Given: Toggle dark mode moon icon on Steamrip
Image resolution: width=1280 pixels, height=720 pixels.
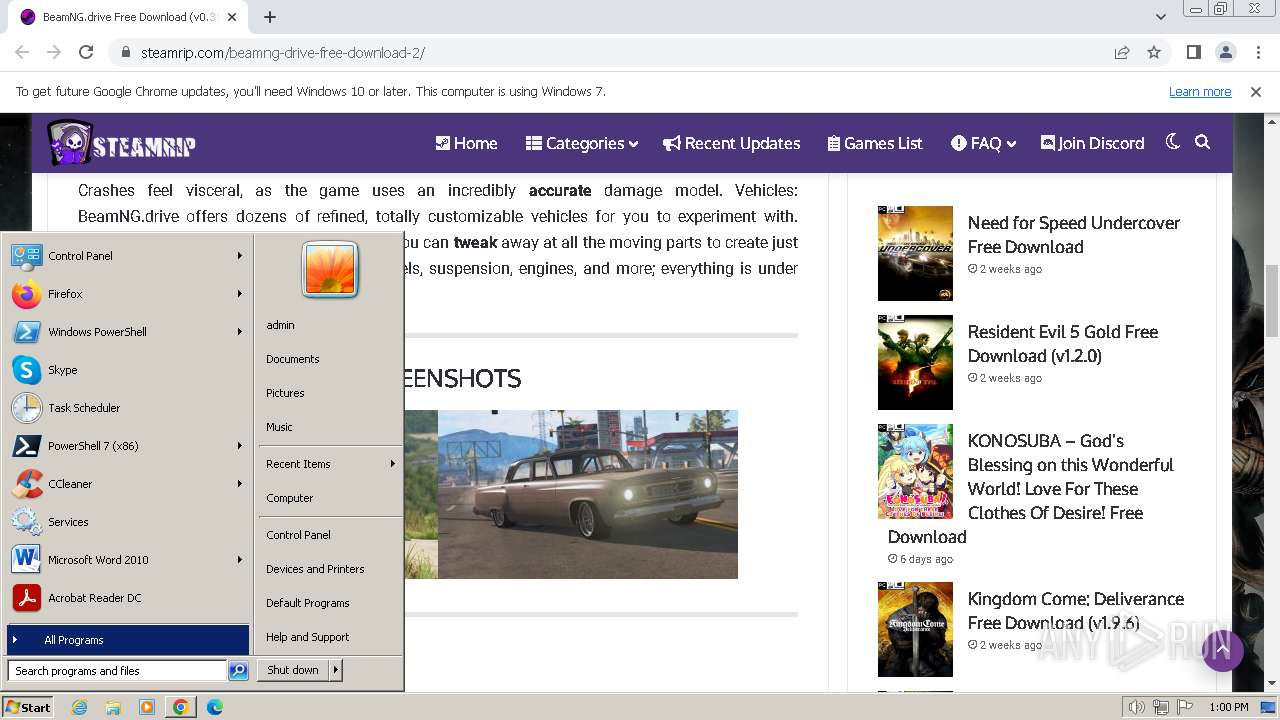Looking at the screenshot, I should pos(1172,142).
